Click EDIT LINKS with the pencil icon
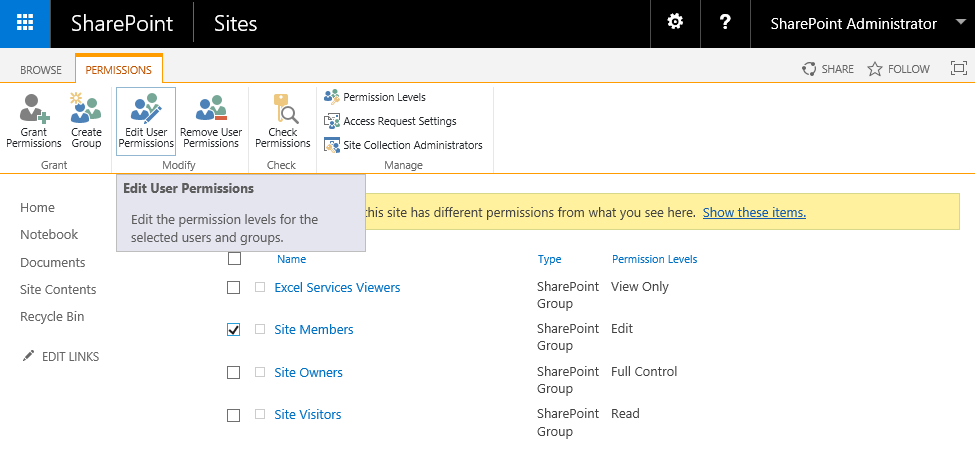Screen dimensions: 975x450 pos(60,356)
